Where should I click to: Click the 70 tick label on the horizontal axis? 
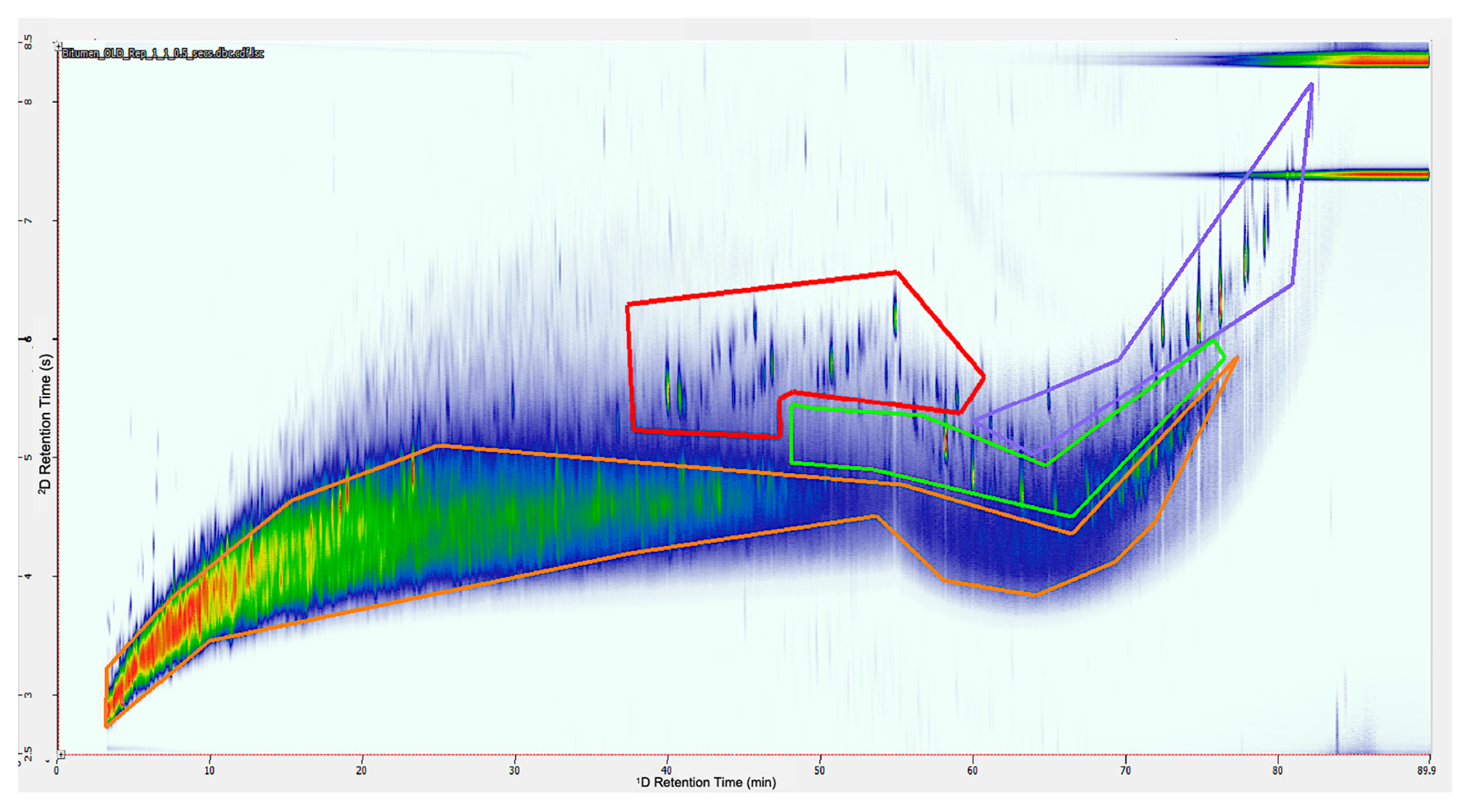coord(1125,771)
